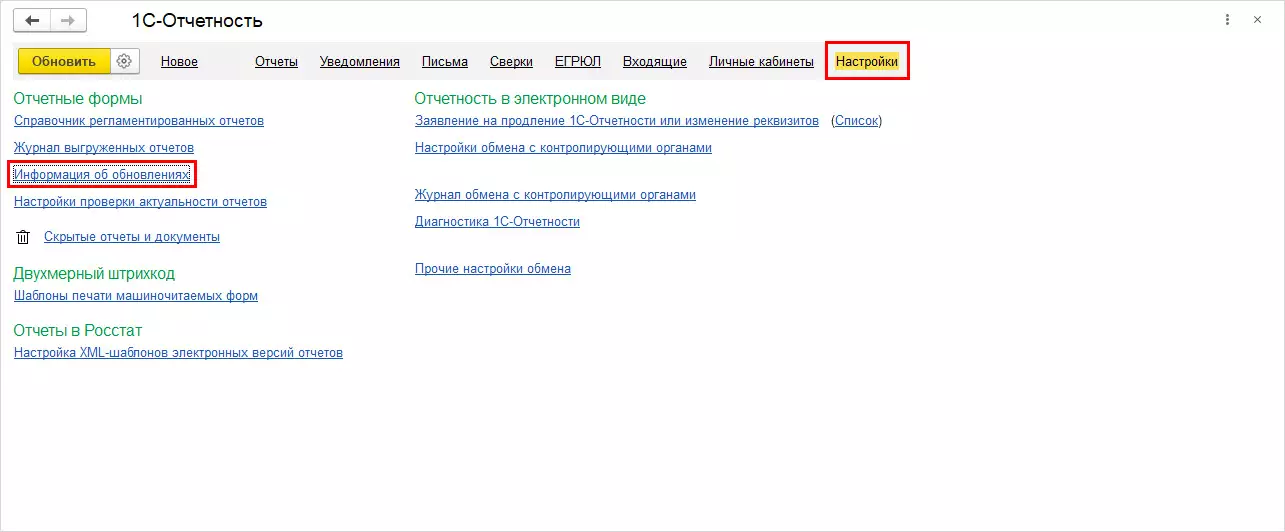
Task: Click the 1С-Отчетность window title
Action: tap(197, 21)
